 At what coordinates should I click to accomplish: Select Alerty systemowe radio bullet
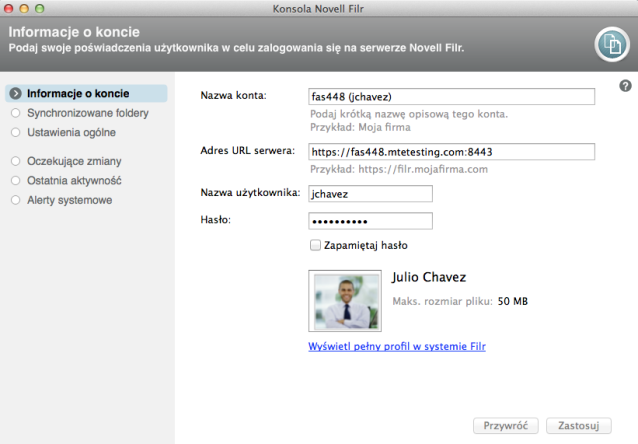click(15, 200)
